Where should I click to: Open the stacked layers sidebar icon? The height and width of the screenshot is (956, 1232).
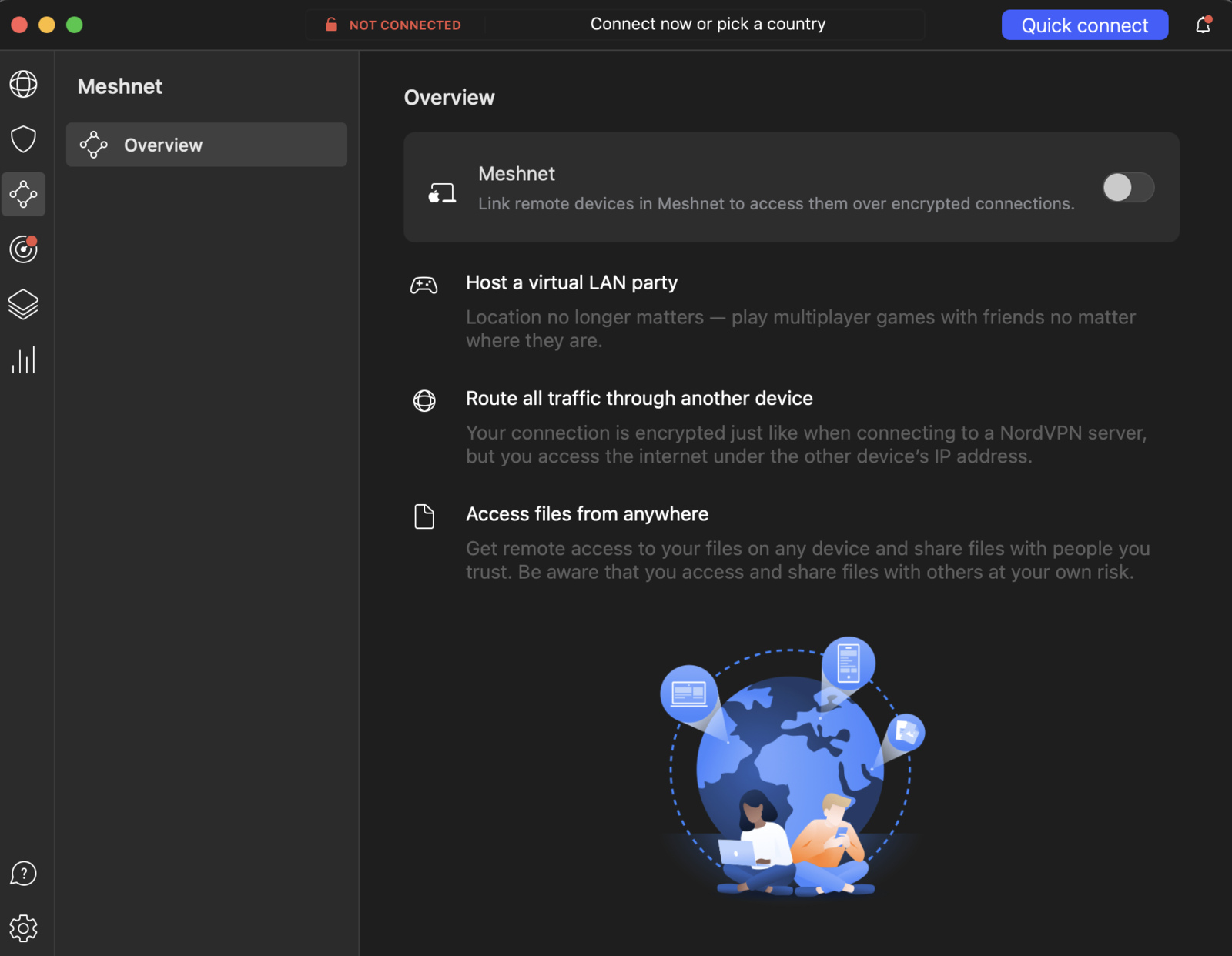[23, 305]
